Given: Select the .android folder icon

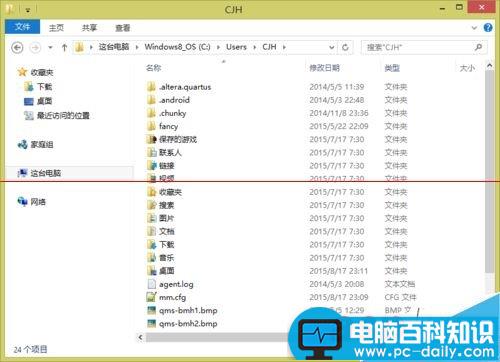Looking at the screenshot, I should (x=151, y=100).
